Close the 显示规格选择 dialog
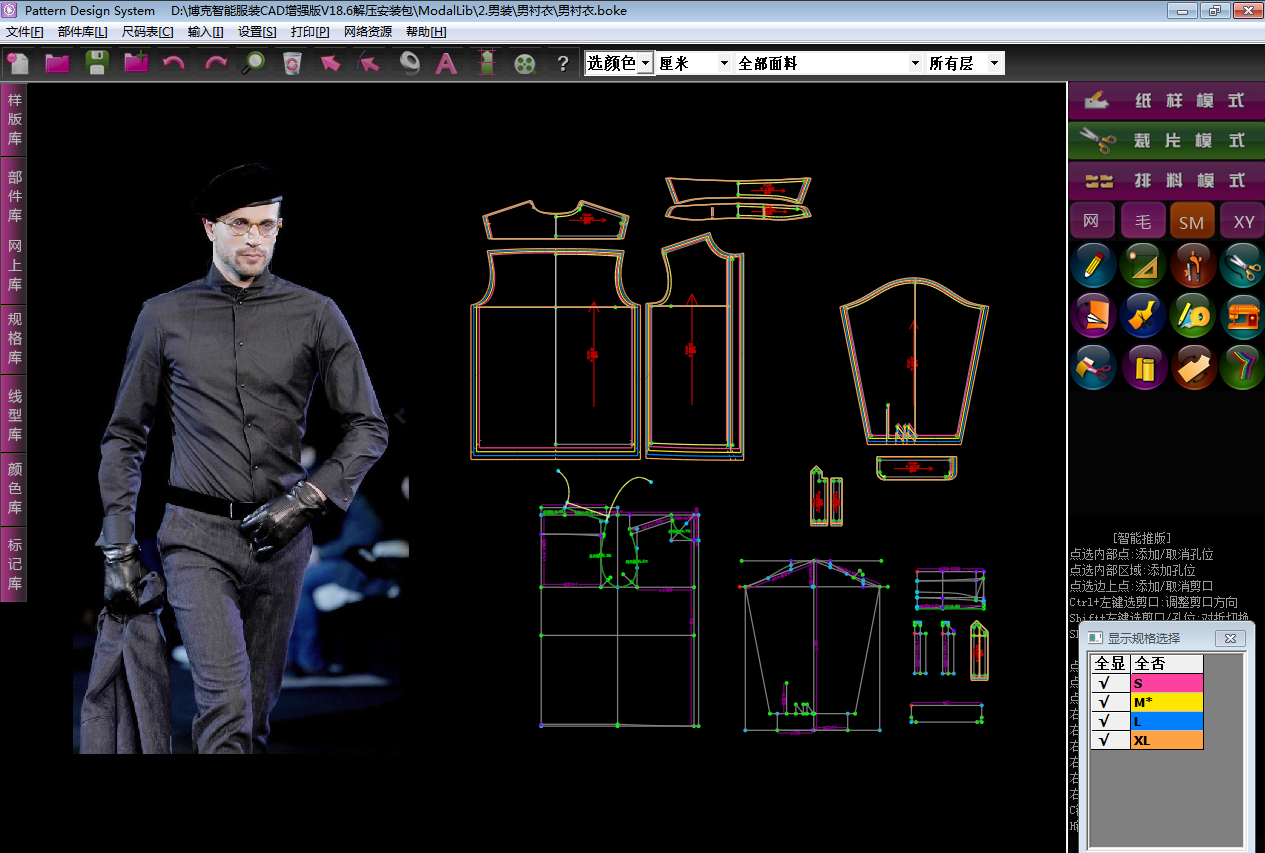Viewport: 1265px width, 853px height. tap(1230, 638)
